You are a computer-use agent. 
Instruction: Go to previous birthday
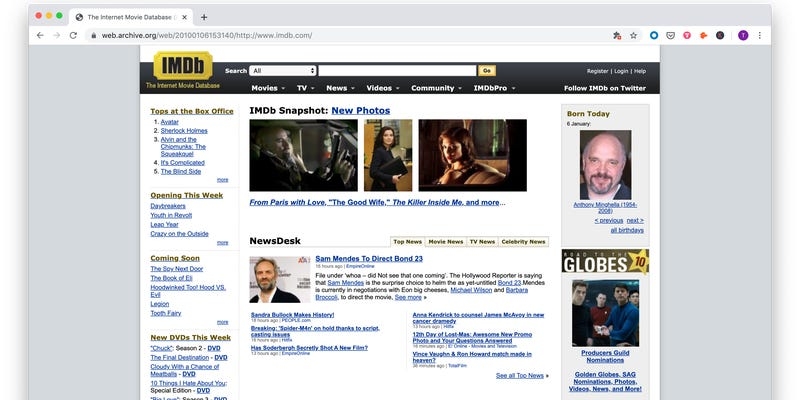(609, 220)
